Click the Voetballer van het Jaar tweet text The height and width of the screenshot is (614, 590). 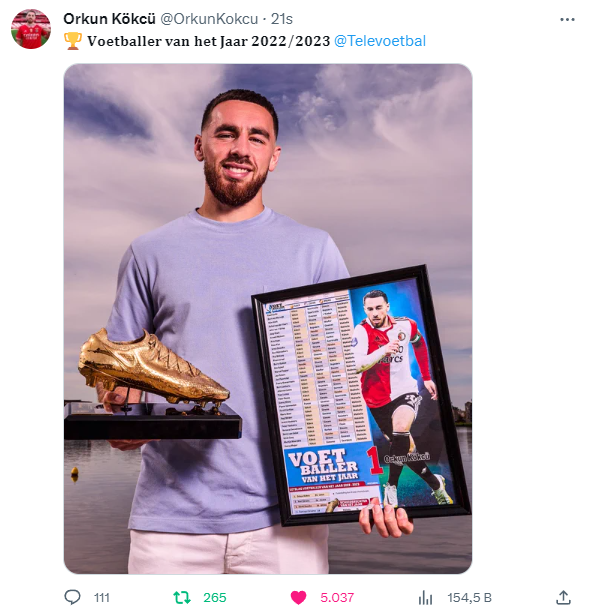(209, 41)
